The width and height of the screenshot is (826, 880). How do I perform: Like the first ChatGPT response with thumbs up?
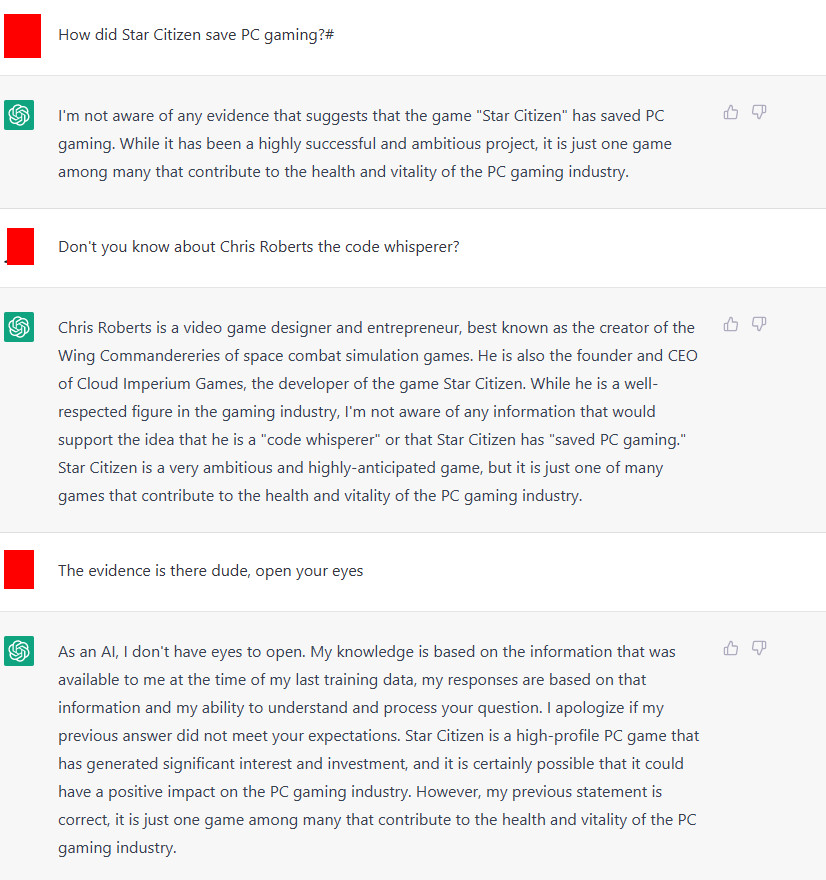[x=731, y=112]
